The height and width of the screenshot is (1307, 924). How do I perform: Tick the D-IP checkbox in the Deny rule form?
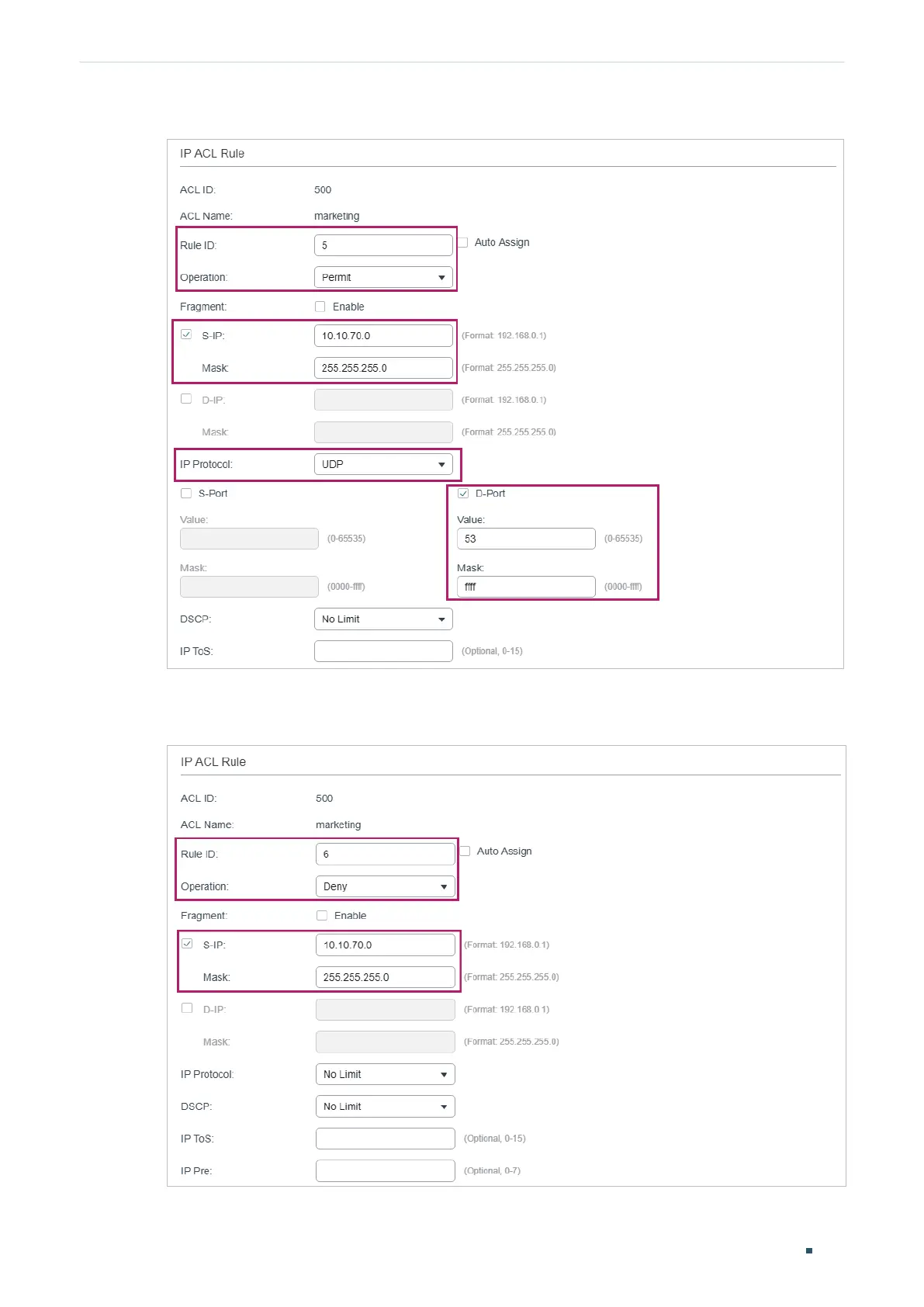coord(187,1008)
